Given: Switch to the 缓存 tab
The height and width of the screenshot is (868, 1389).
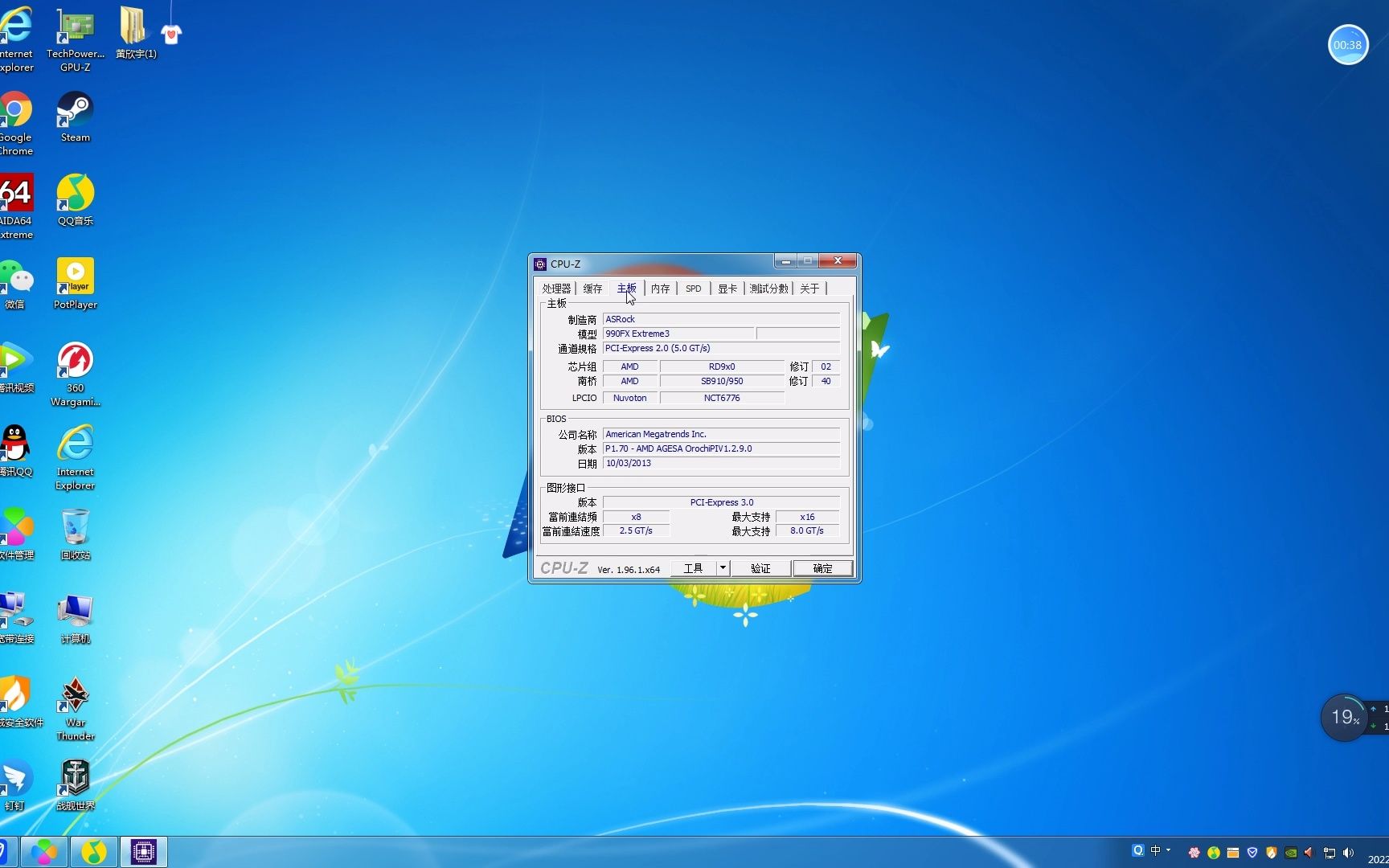Looking at the screenshot, I should point(593,289).
